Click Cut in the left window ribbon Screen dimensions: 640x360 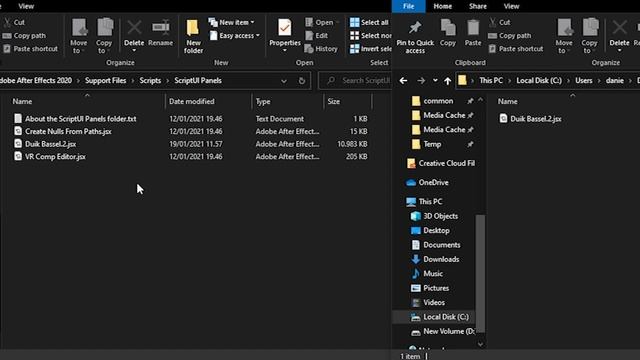[14, 22]
